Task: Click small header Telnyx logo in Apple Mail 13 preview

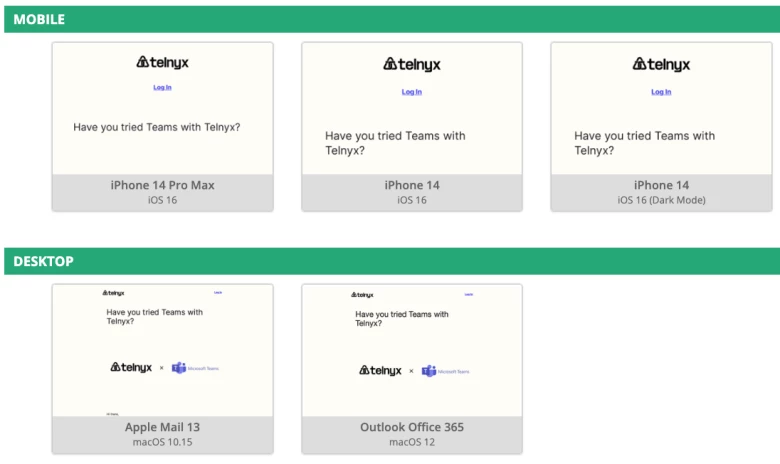Action: coord(113,293)
